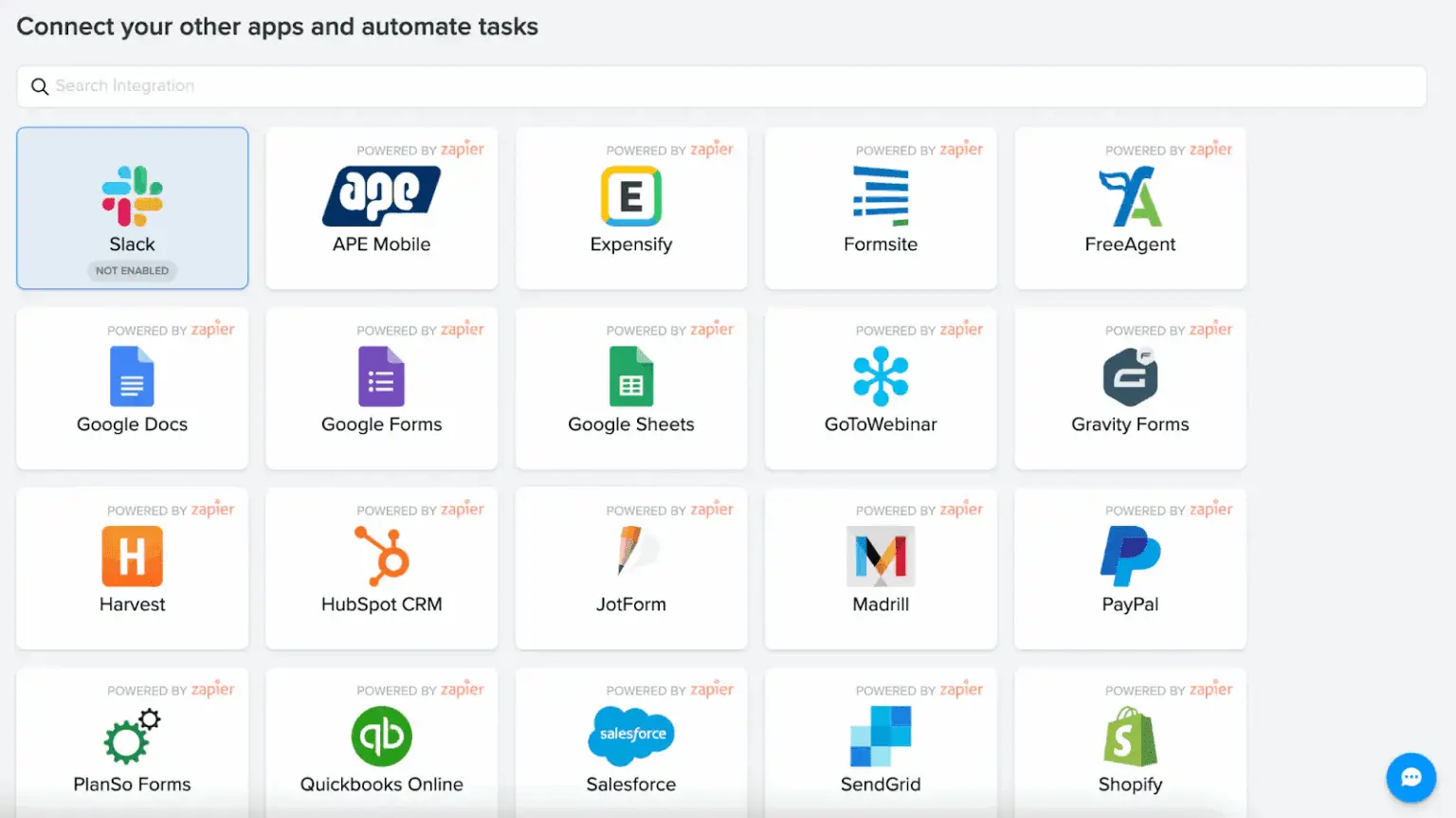
Task: Select the Google Docs icon
Action: [132, 376]
